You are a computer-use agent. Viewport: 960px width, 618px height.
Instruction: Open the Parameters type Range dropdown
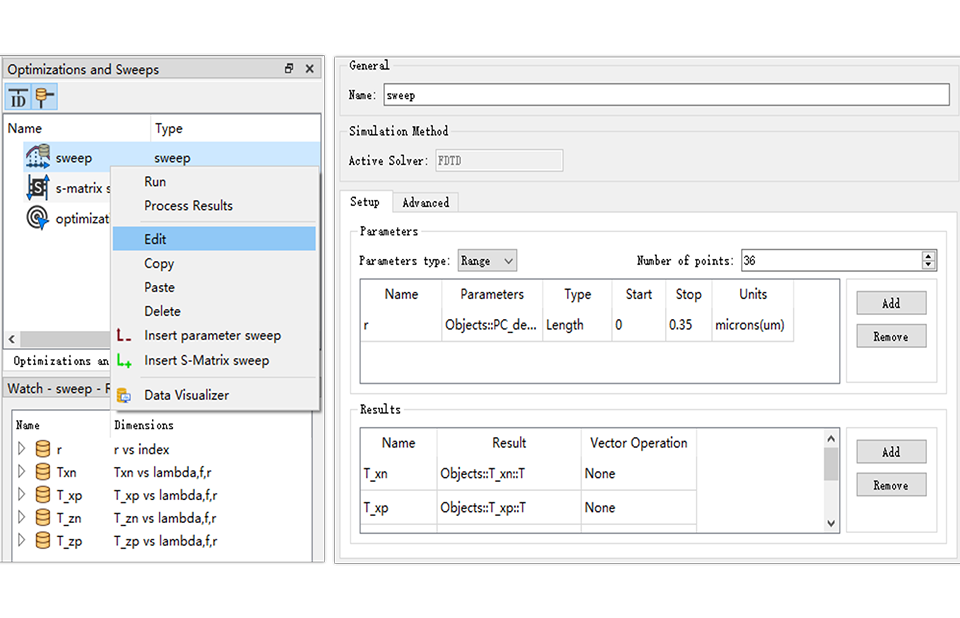pyautogui.click(x=487, y=261)
